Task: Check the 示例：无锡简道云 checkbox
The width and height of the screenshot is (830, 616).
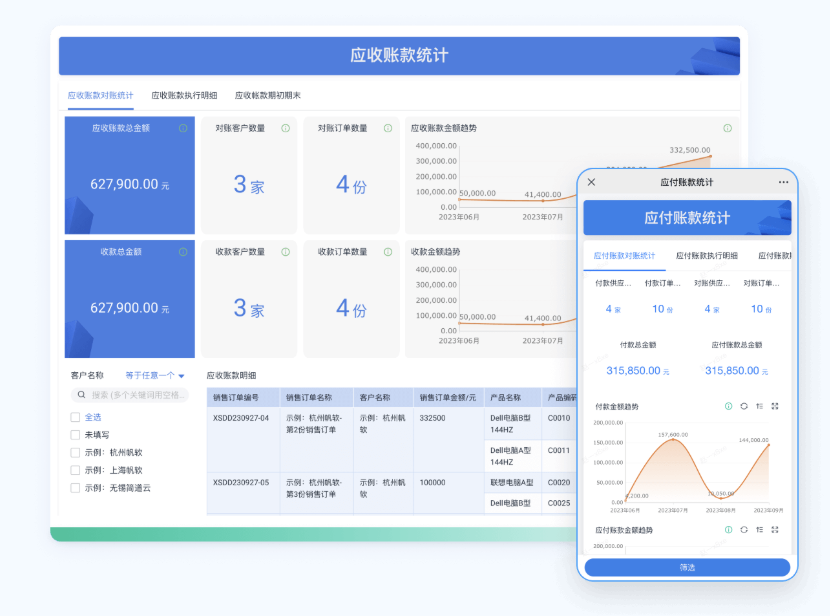Action: 75,488
